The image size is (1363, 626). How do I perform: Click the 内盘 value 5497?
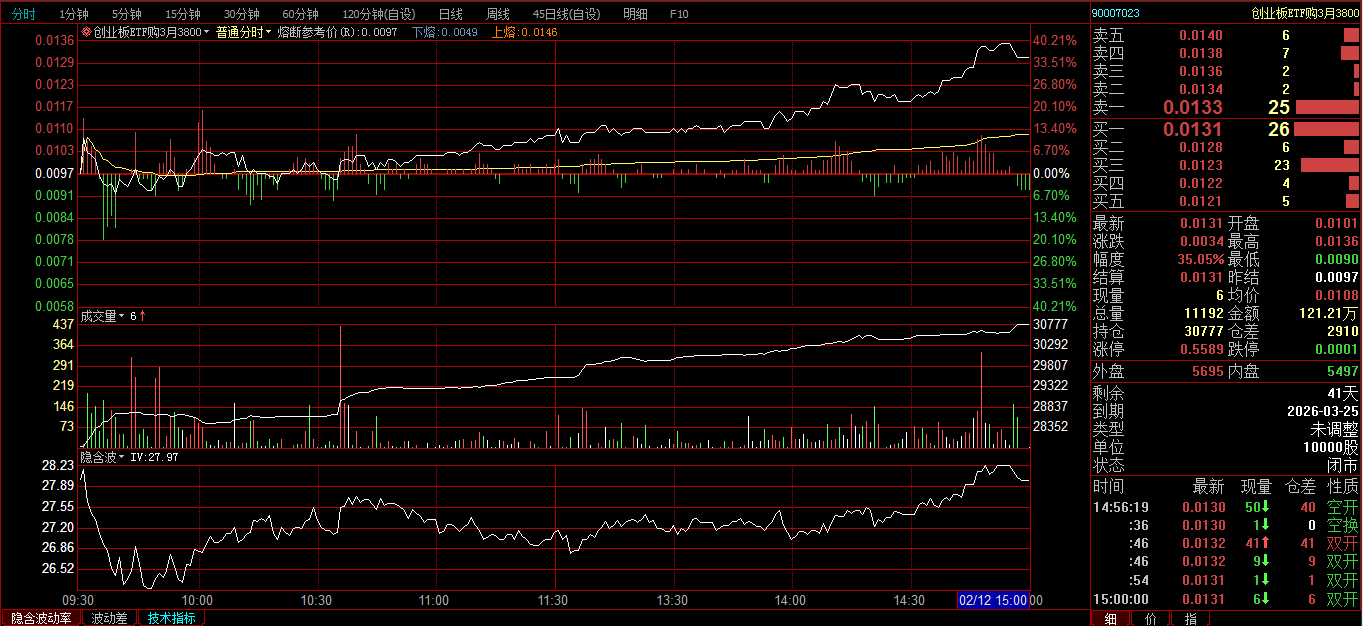coord(1343,371)
